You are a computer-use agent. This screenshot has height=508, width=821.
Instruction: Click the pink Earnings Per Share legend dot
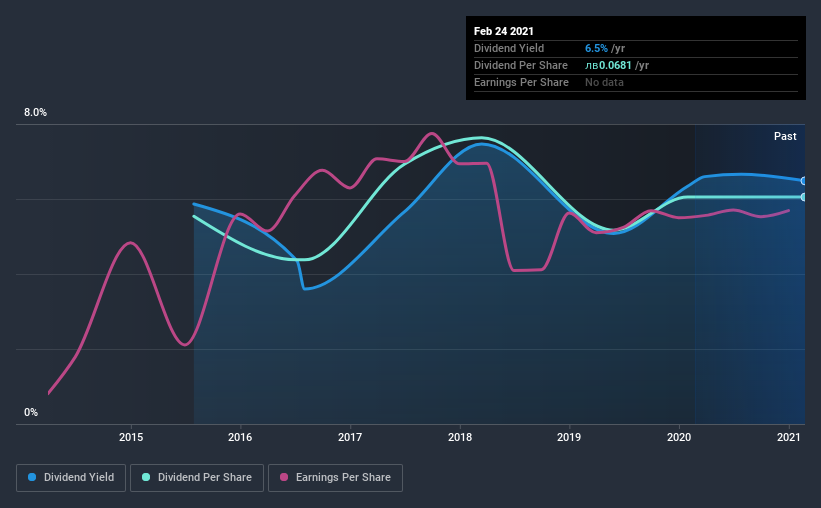(x=284, y=477)
